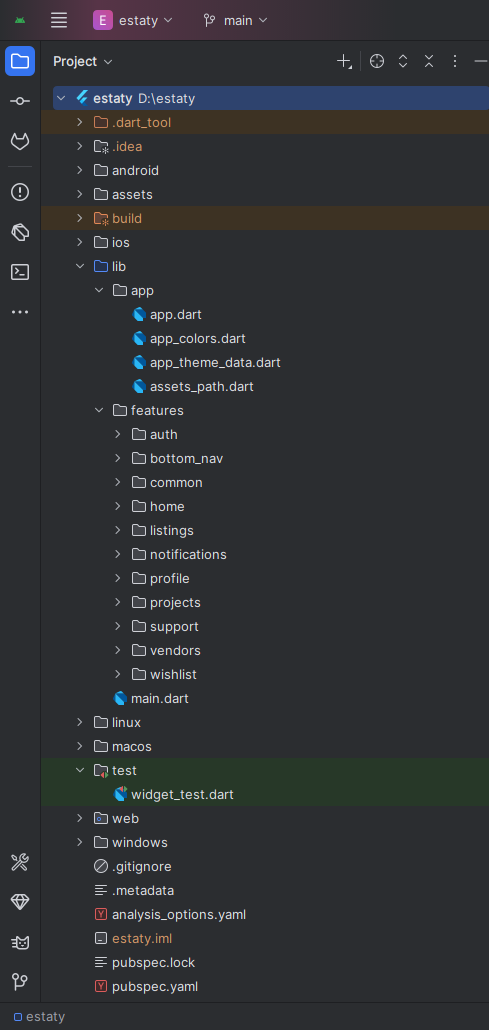Open the Logcat tool window

(20, 943)
